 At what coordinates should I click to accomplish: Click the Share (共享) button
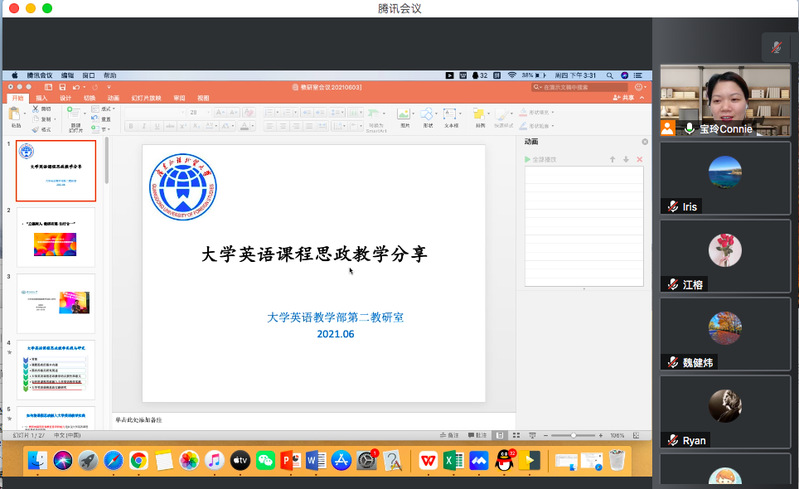point(624,98)
